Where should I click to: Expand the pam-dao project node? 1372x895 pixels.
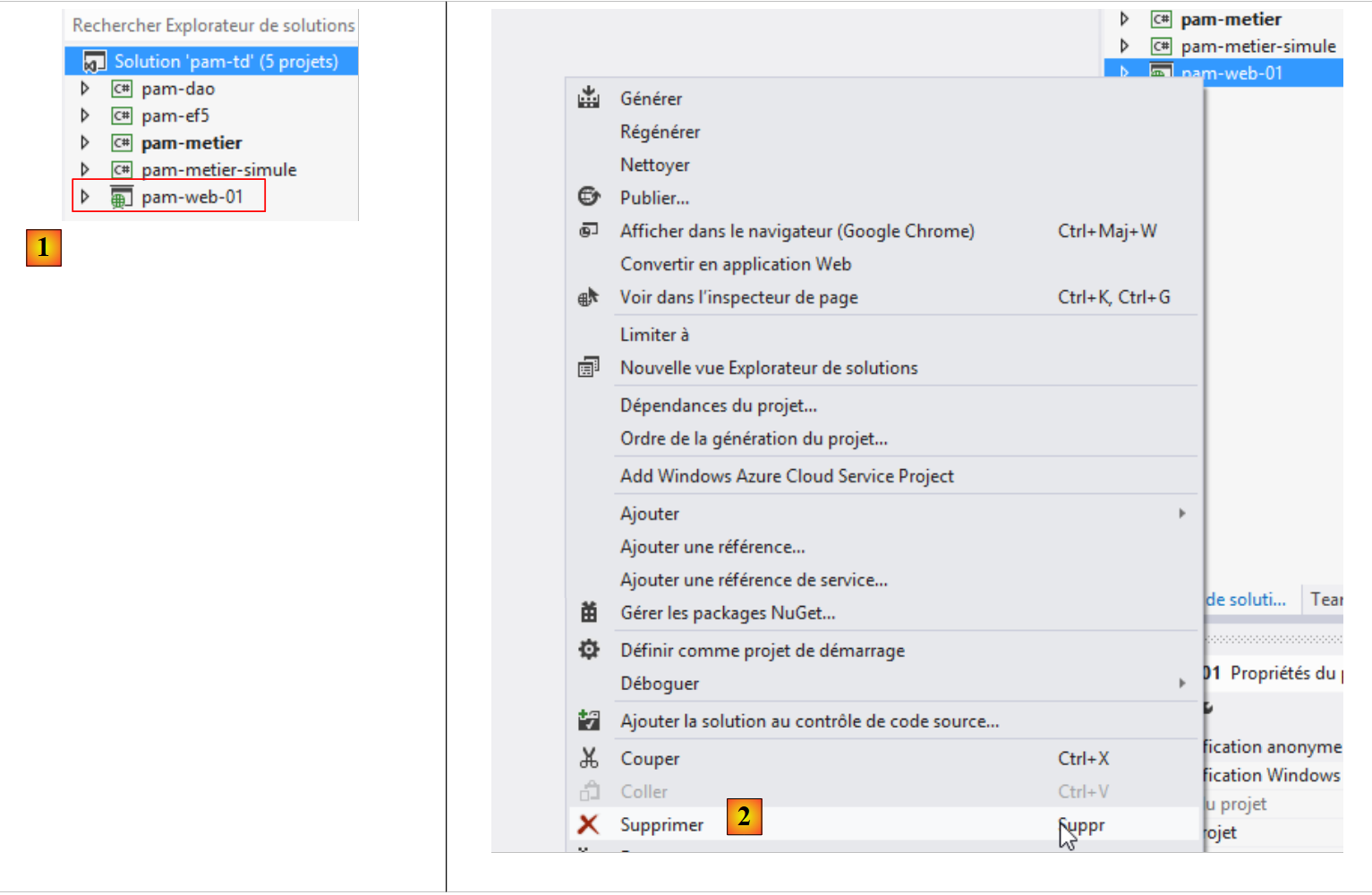point(85,89)
